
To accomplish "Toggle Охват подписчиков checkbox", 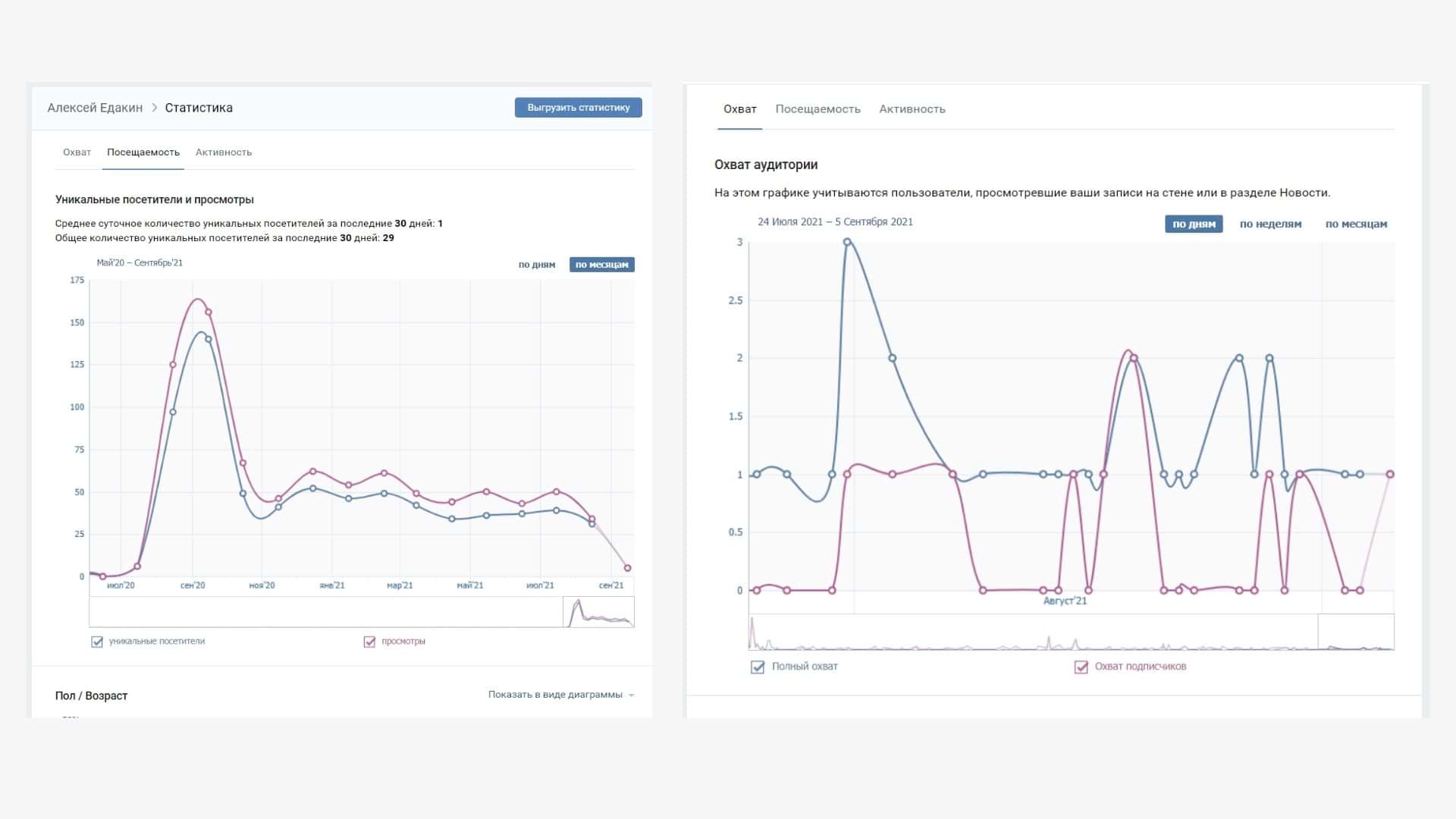I will click(1081, 667).
